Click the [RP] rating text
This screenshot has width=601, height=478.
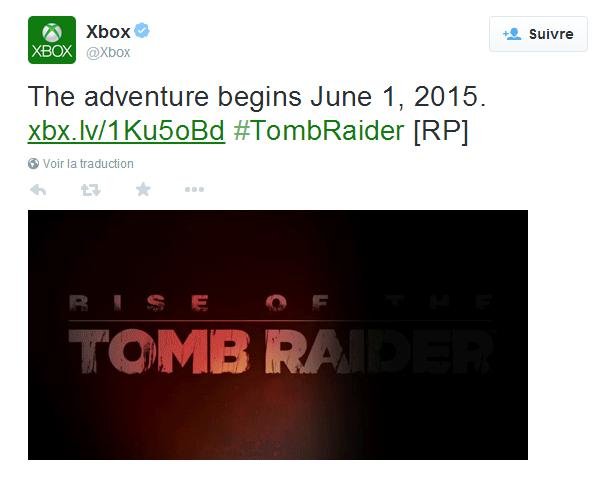pos(441,131)
